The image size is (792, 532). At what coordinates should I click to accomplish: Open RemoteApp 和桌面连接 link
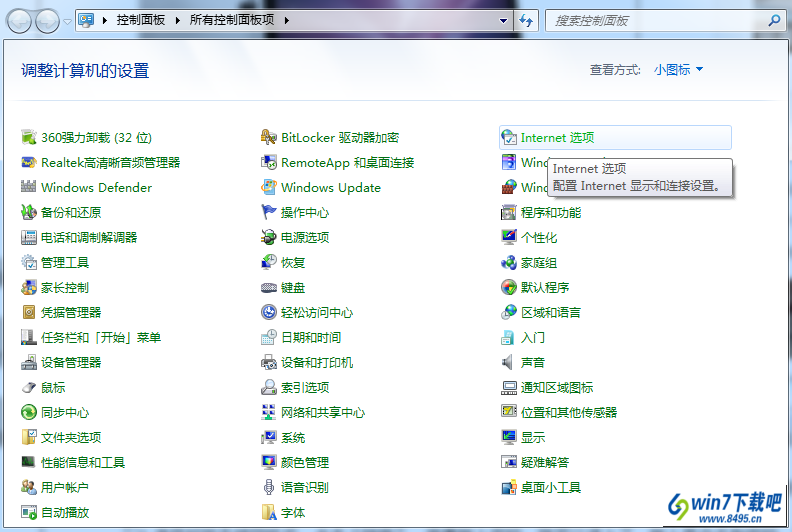(x=348, y=162)
